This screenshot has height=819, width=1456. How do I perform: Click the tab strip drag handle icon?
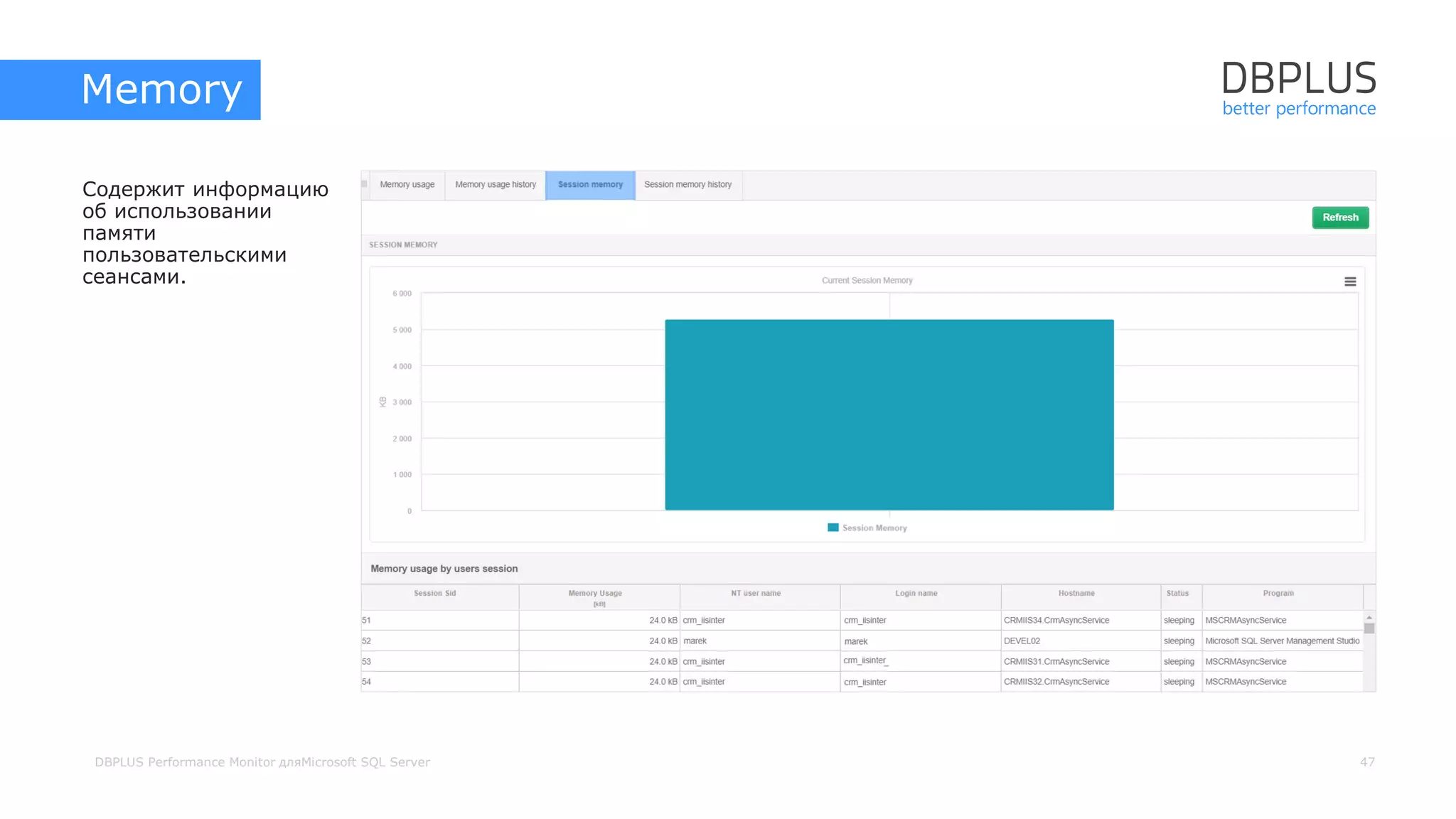pos(365,184)
